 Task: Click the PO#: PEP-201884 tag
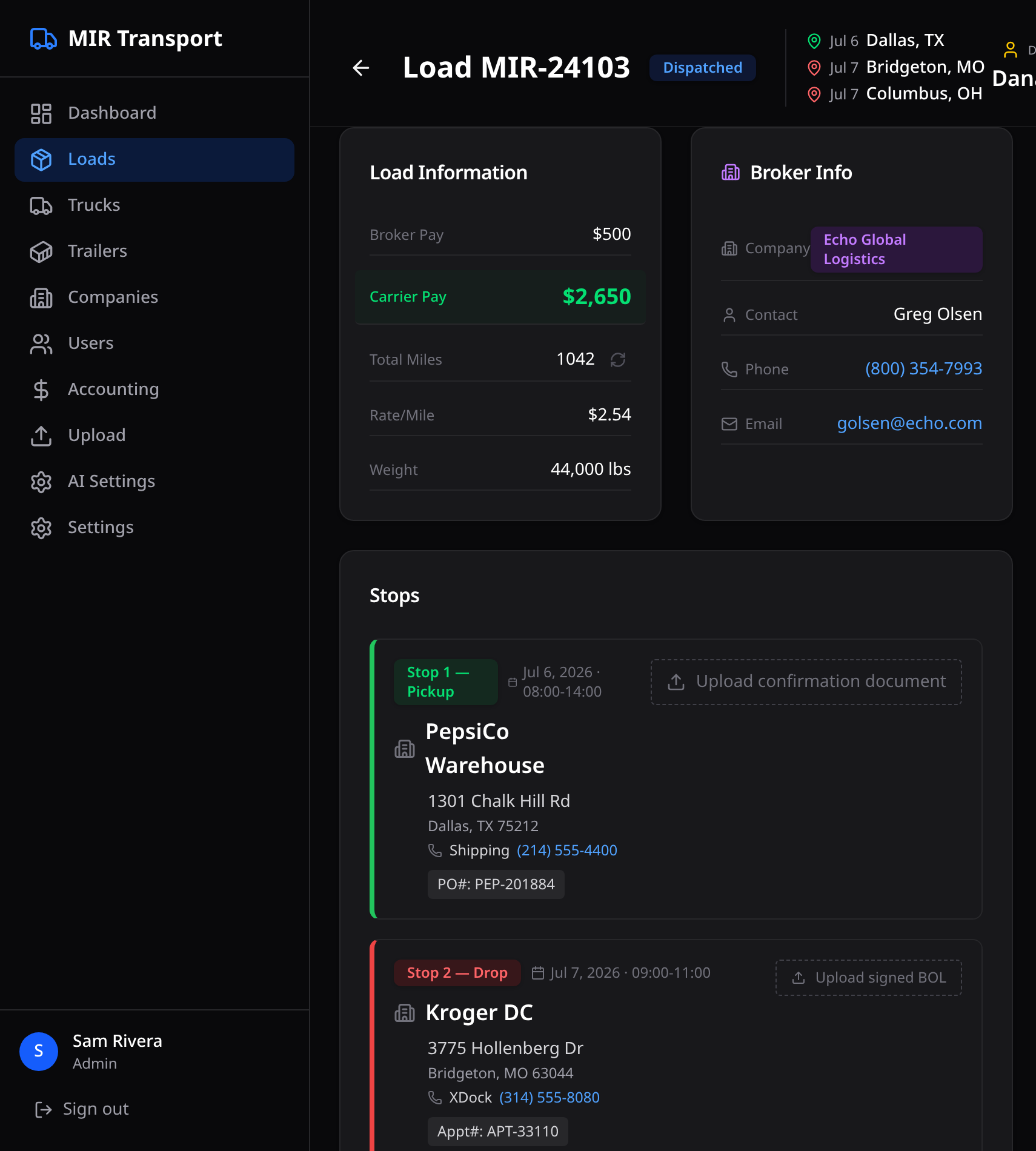tap(496, 884)
